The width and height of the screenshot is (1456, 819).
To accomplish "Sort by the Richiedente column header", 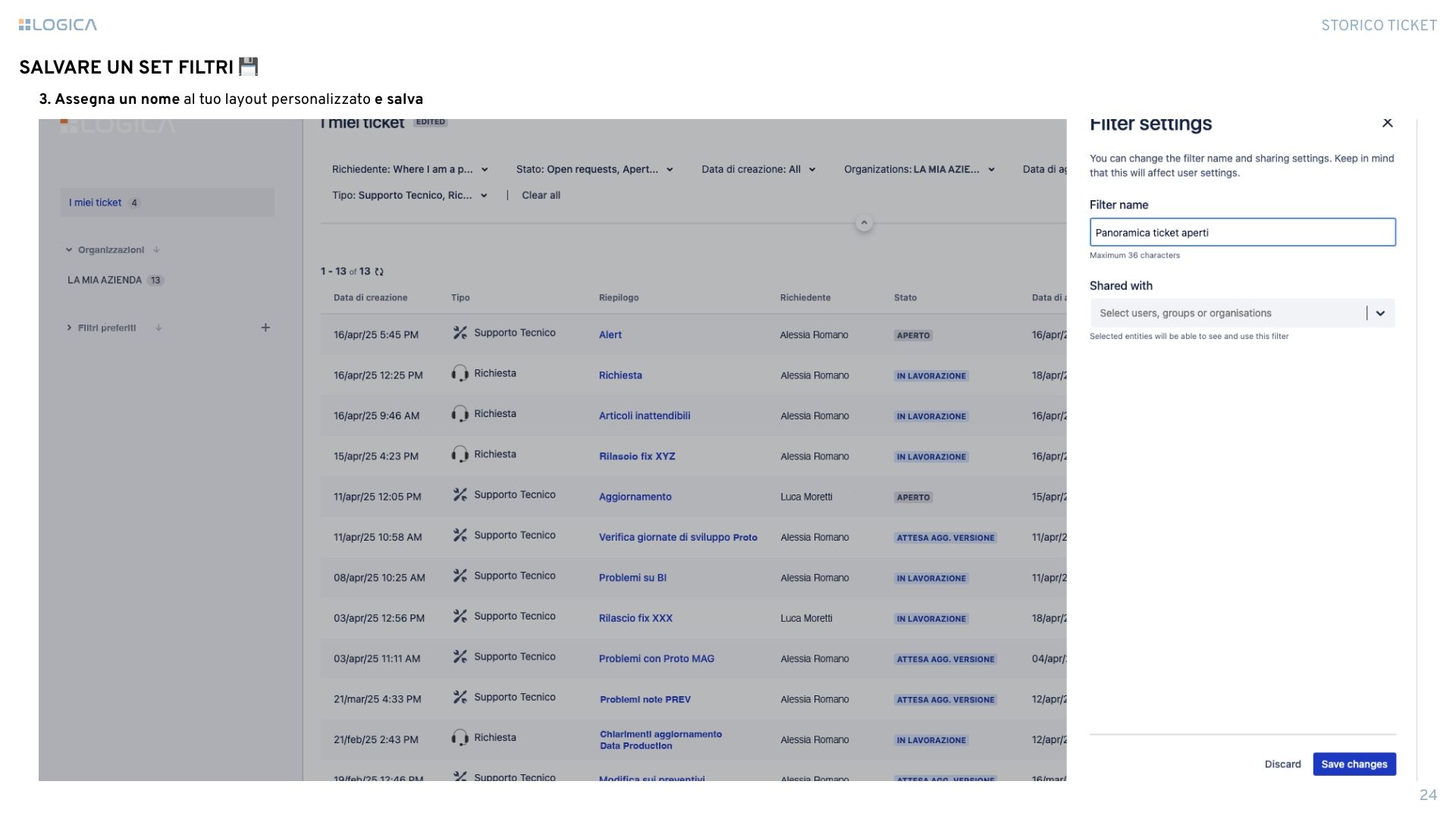I will tap(805, 297).
